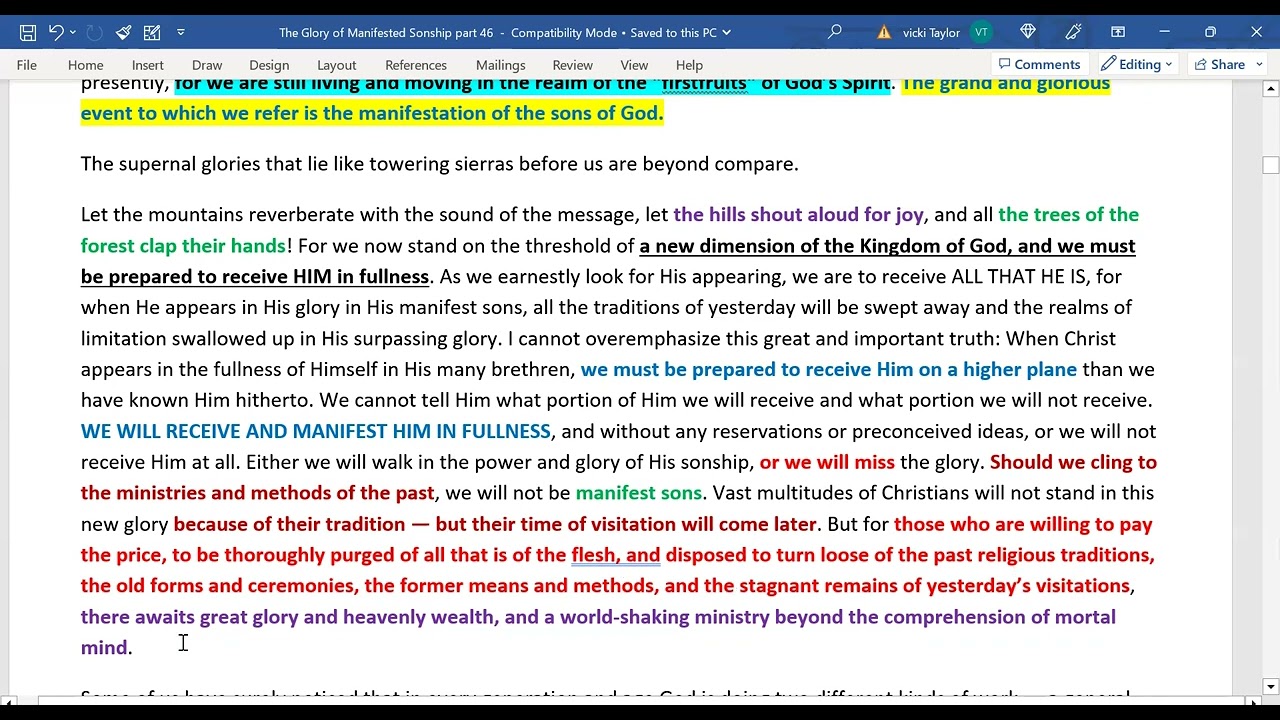This screenshot has height=720, width=1280.
Task: Click red "because of their tradition" text
Action: coord(289,524)
